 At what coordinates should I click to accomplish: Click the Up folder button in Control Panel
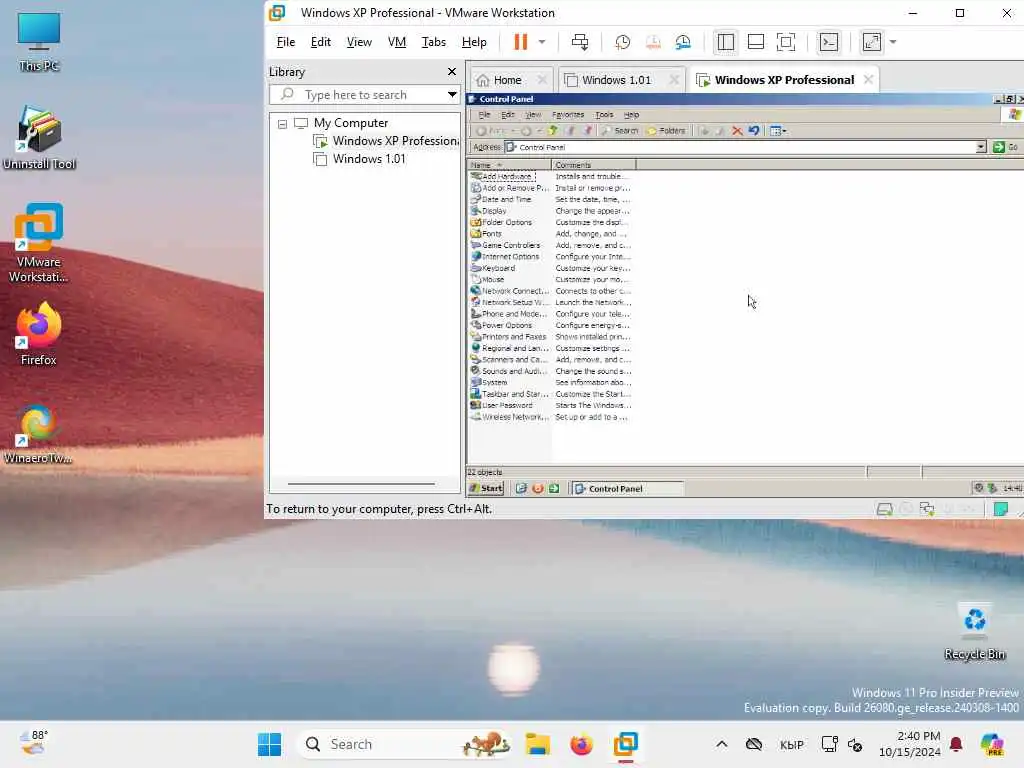click(553, 131)
